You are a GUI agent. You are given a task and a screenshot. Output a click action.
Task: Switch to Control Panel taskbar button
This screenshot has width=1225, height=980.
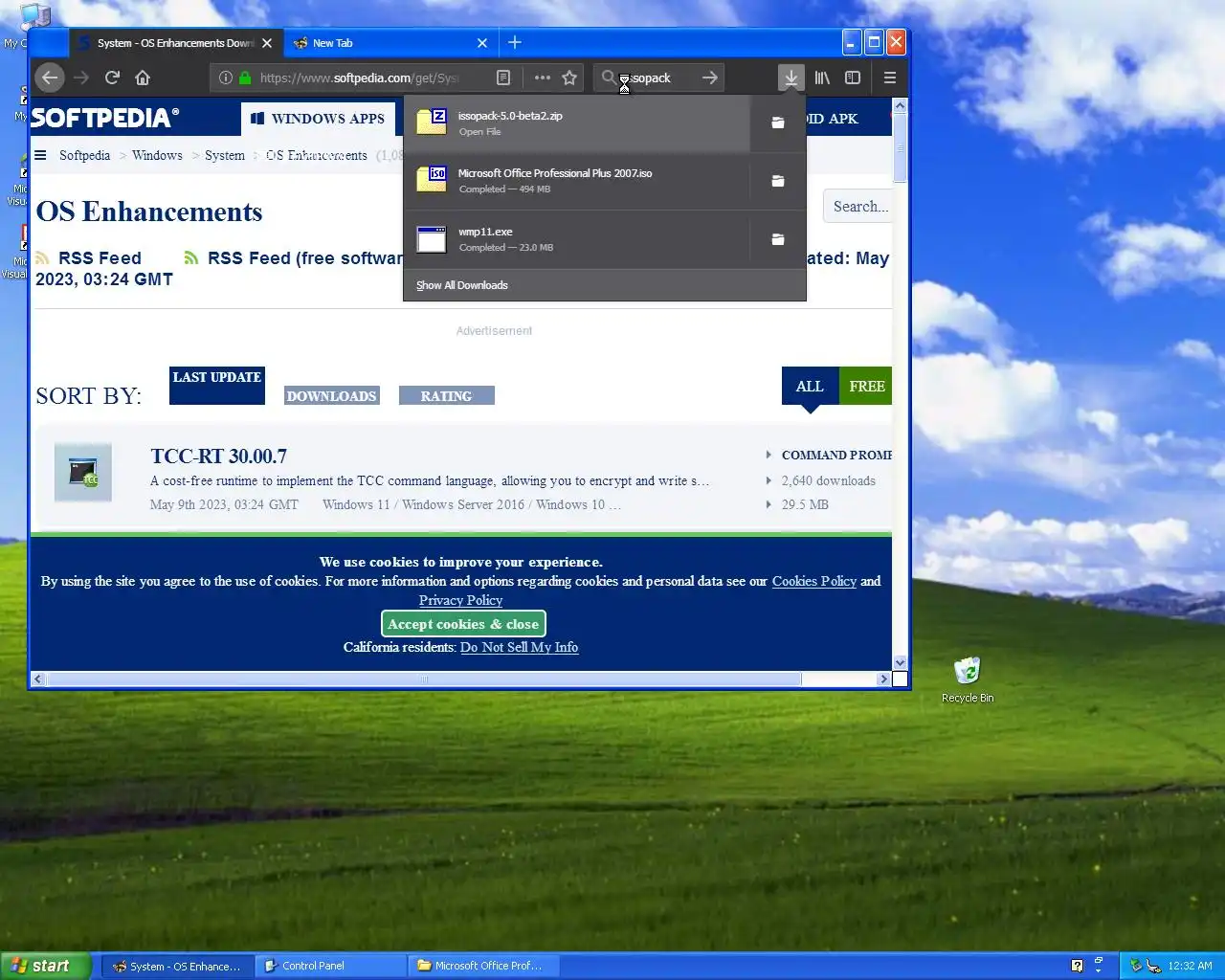click(x=331, y=966)
